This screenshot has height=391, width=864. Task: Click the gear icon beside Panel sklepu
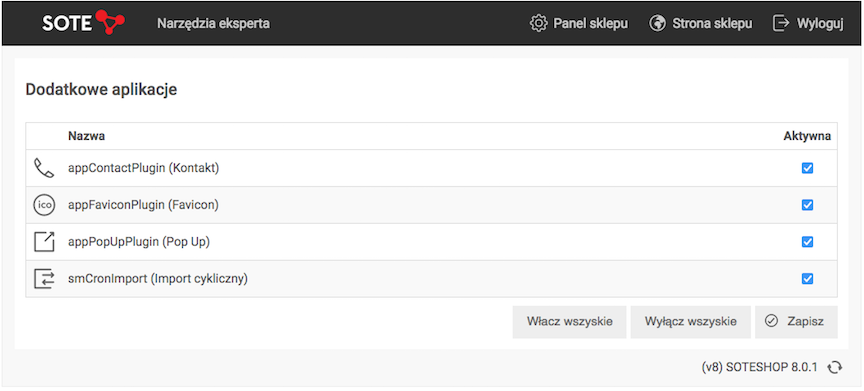point(538,23)
